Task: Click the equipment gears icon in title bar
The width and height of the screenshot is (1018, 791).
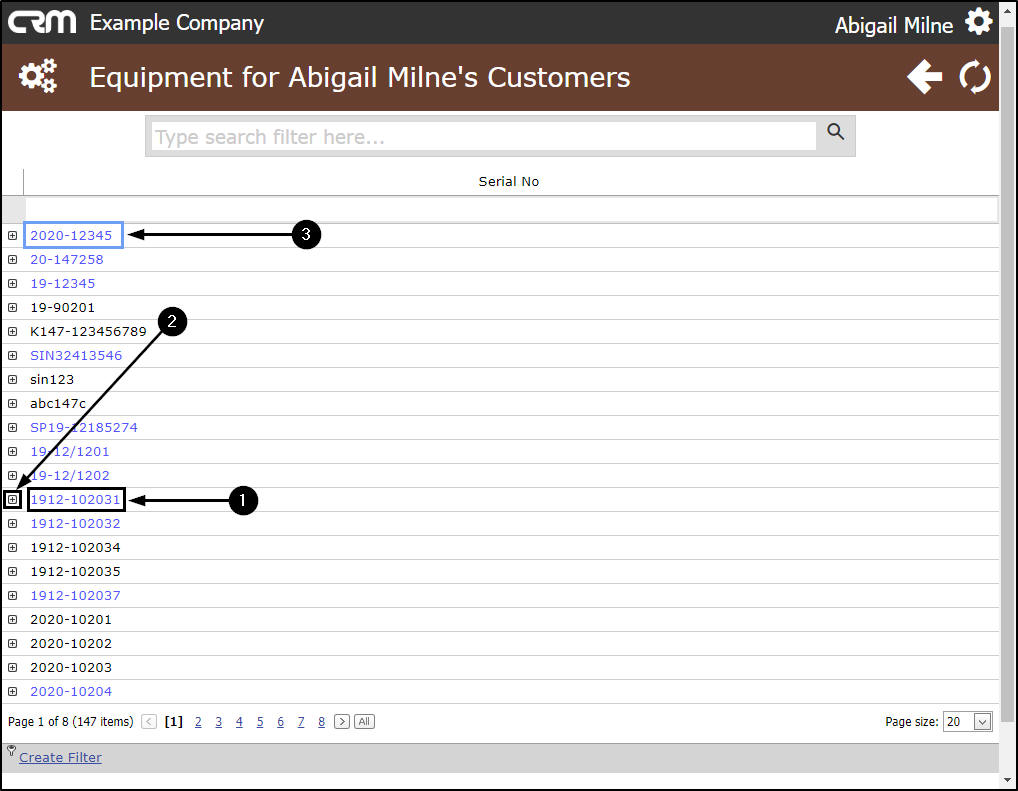Action: pos(38,76)
